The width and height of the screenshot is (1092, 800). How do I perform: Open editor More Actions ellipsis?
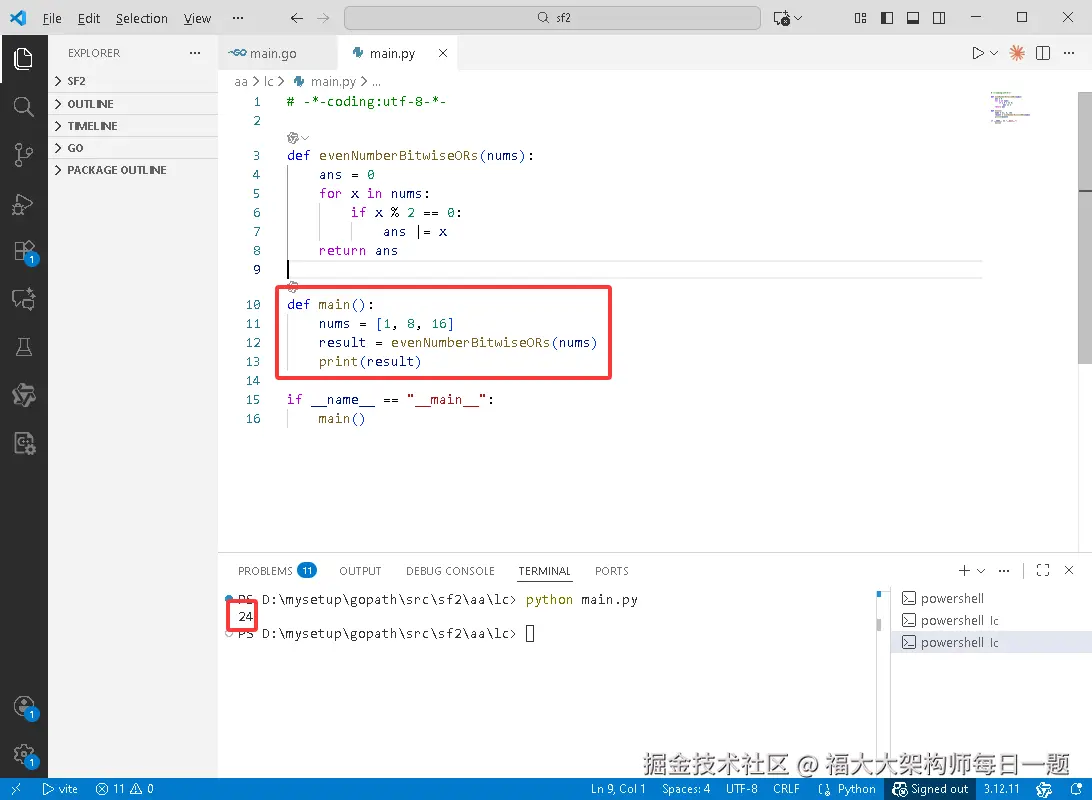click(x=1069, y=53)
